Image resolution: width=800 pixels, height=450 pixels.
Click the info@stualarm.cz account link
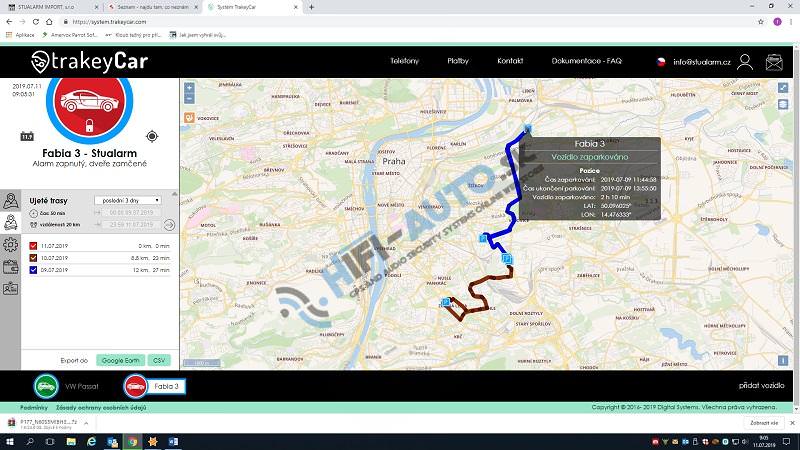click(x=702, y=62)
